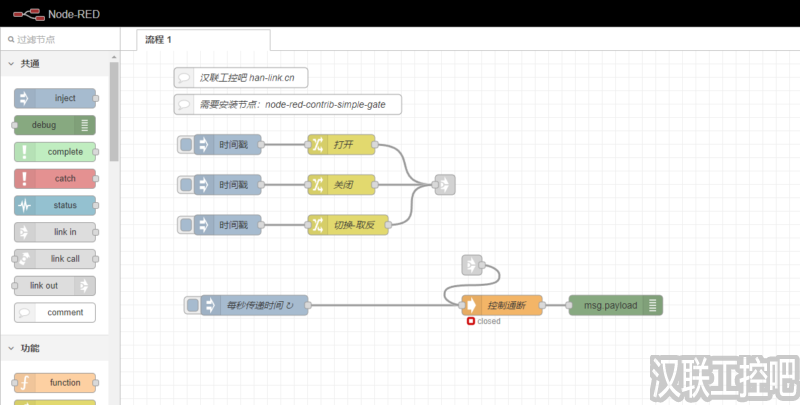Select the status node in palette

[56, 205]
